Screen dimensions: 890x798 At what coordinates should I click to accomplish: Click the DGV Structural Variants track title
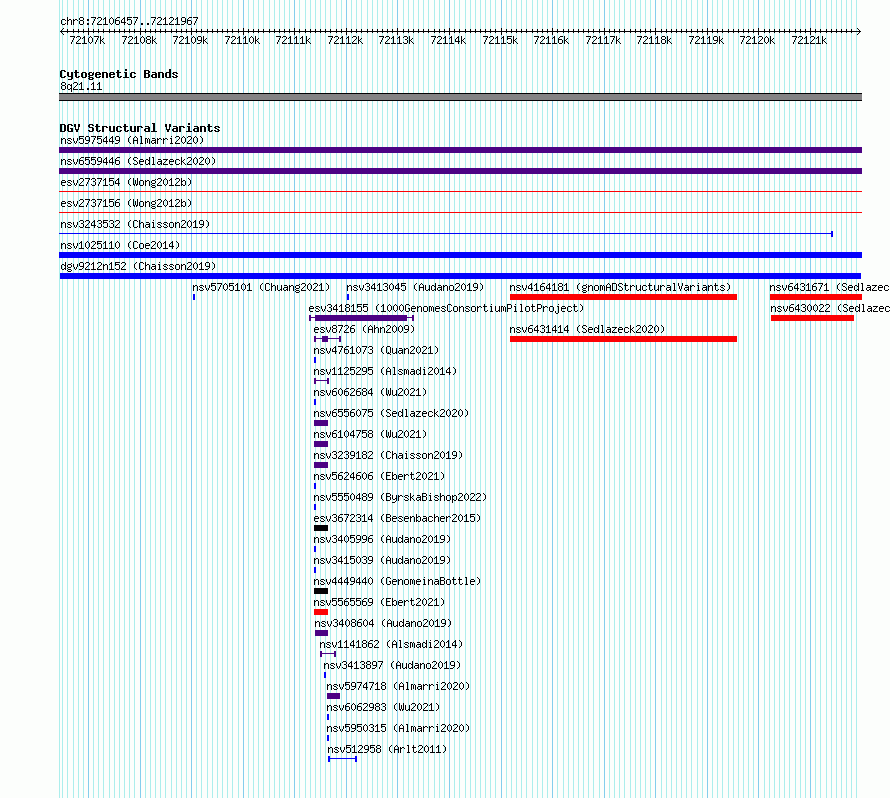[x=140, y=128]
